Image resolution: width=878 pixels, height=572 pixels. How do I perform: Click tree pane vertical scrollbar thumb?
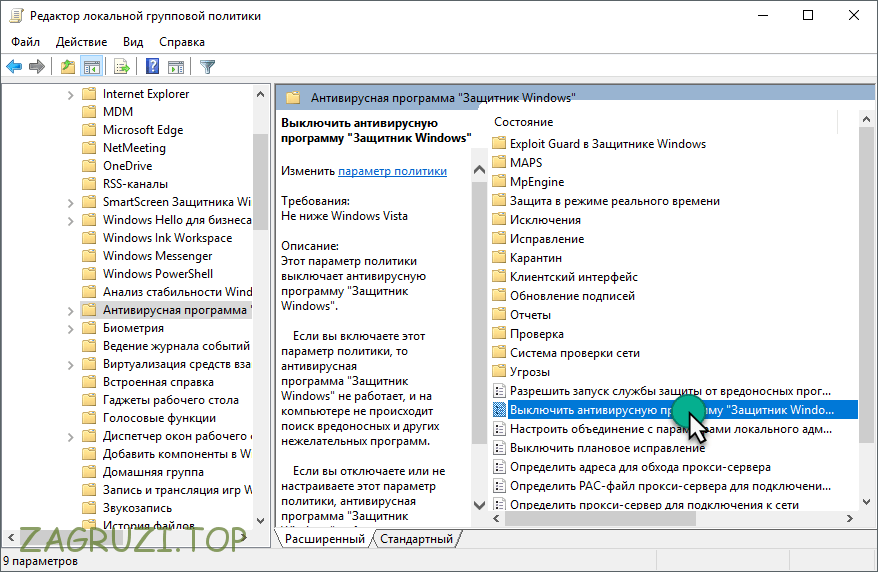click(x=260, y=182)
